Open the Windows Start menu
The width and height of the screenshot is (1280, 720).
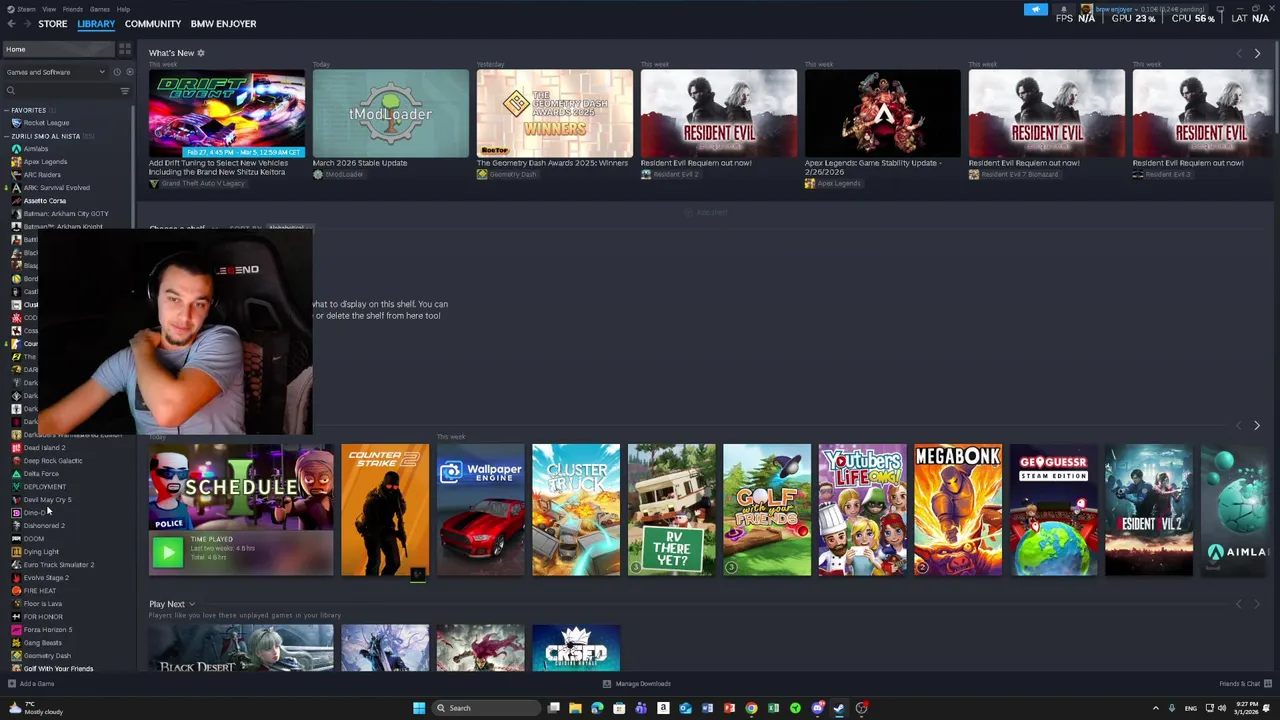(419, 708)
